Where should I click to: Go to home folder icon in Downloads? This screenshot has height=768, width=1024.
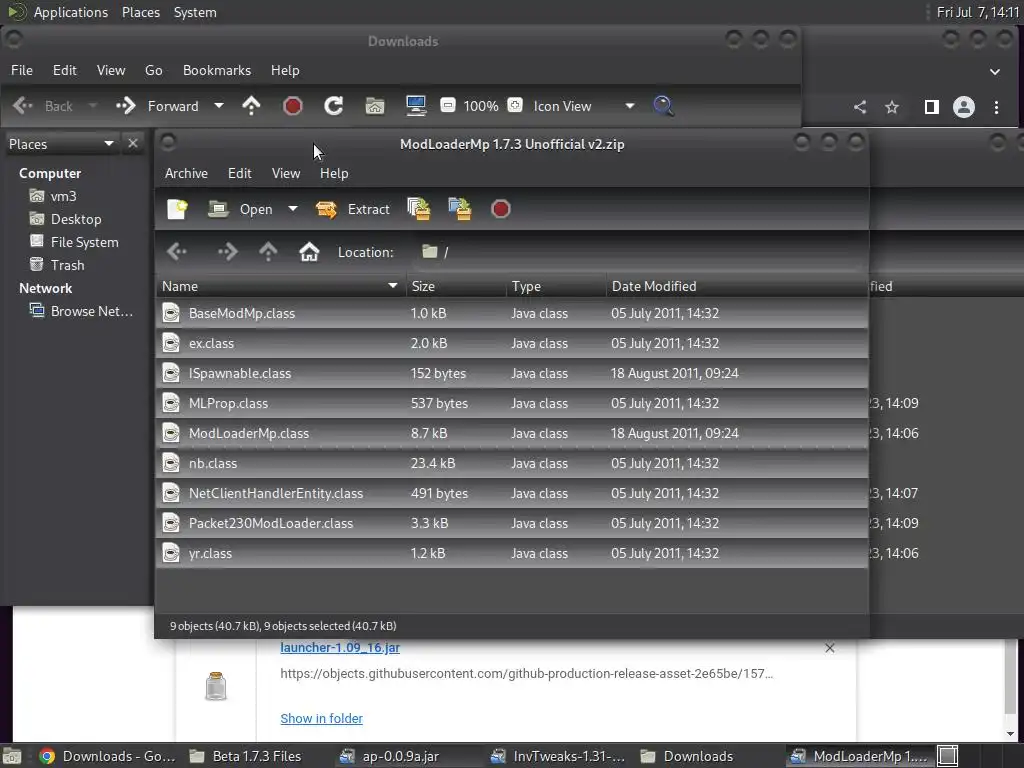pyautogui.click(x=375, y=106)
